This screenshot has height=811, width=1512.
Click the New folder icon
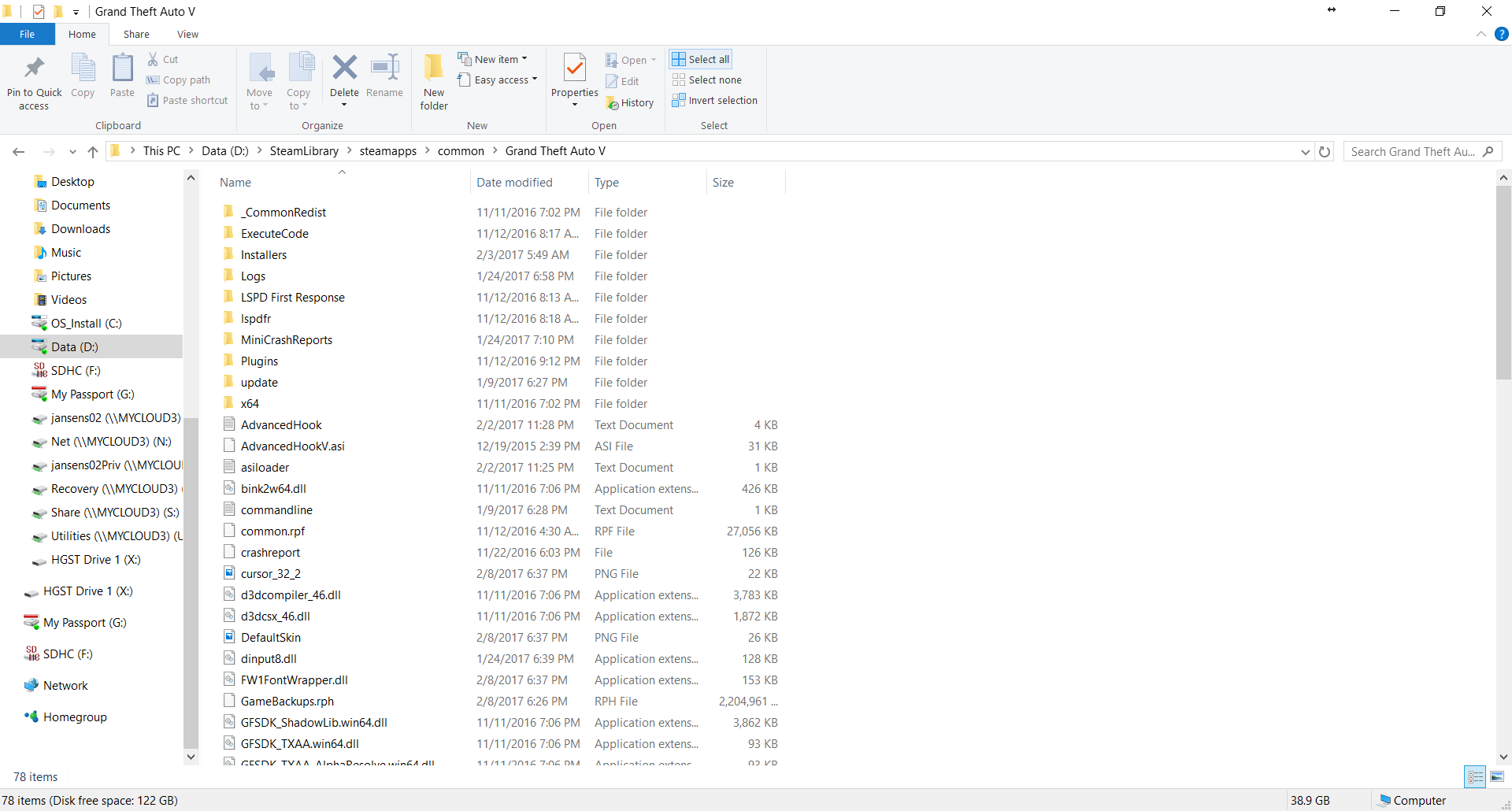(433, 69)
